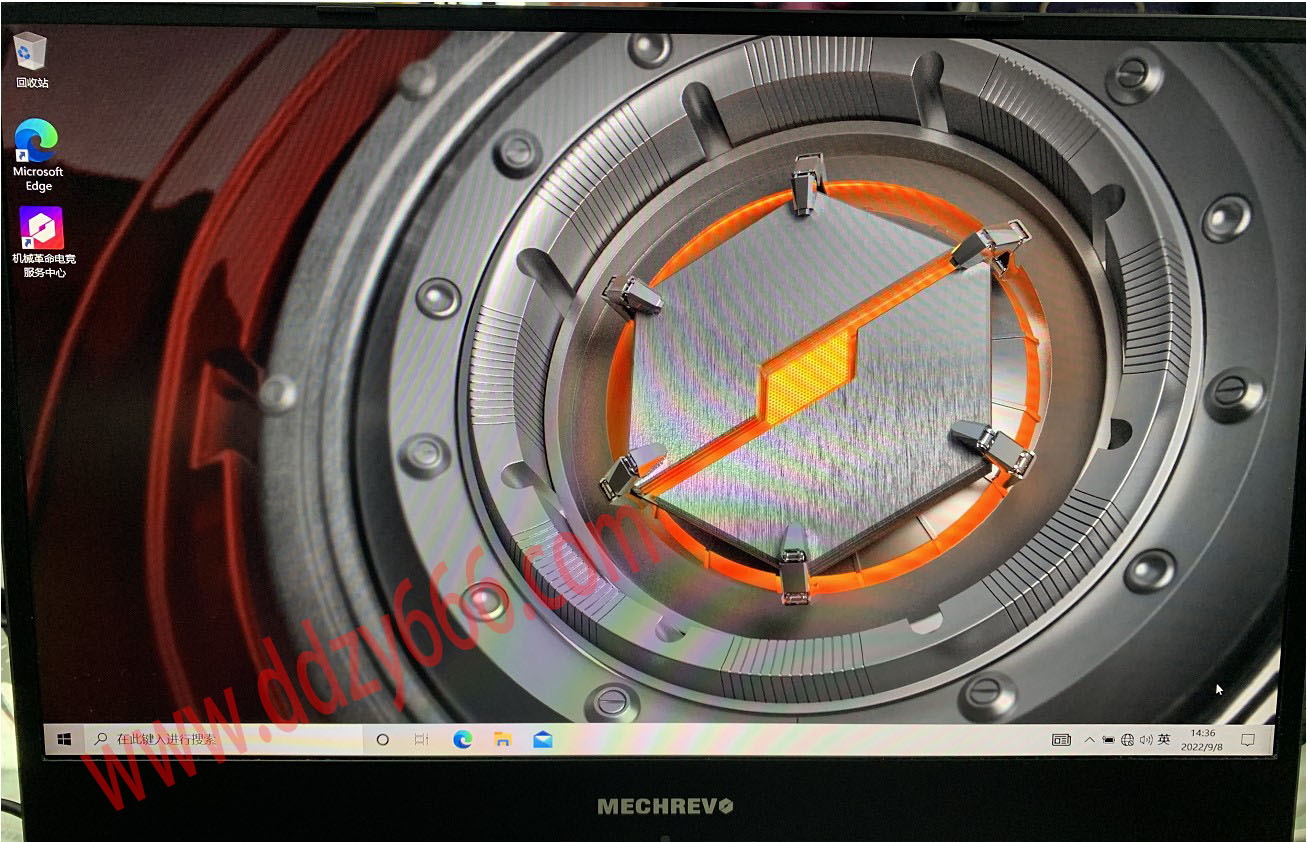The height and width of the screenshot is (842, 1307).
Task: Open the Mail app from the taskbar
Action: (x=542, y=740)
